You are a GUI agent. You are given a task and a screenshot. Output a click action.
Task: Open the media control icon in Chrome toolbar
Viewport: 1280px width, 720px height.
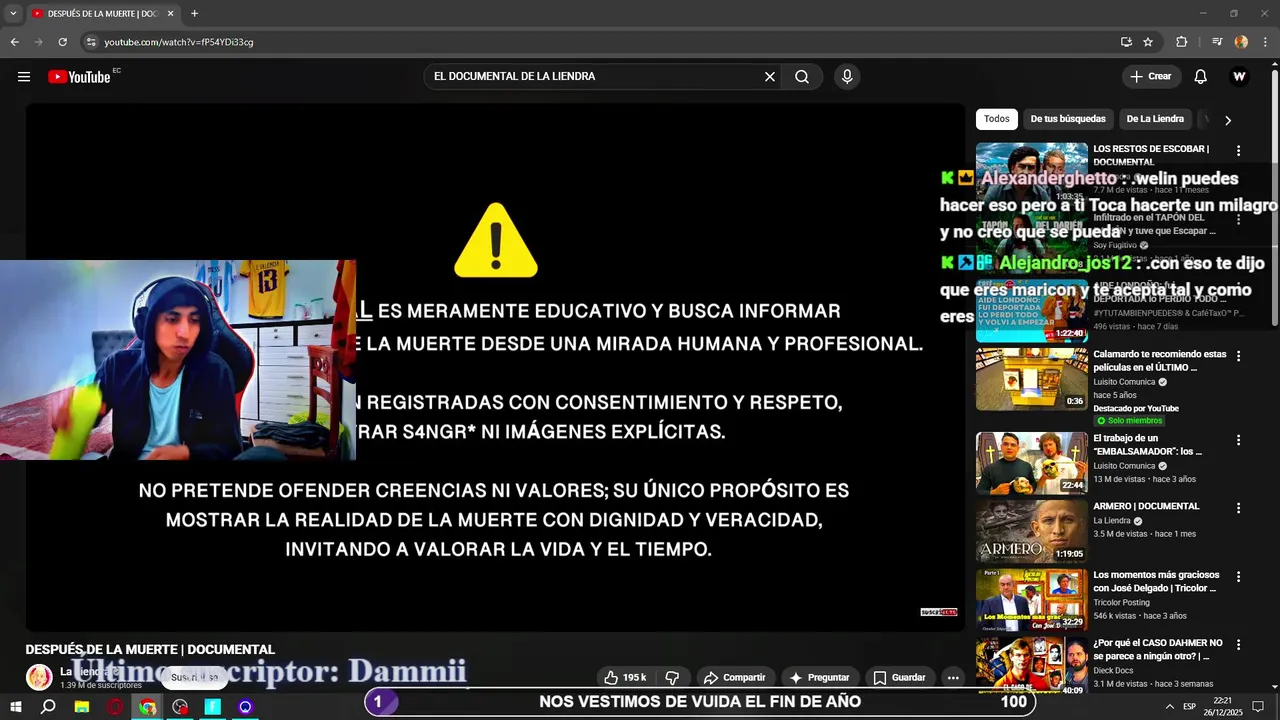pos(1217,42)
